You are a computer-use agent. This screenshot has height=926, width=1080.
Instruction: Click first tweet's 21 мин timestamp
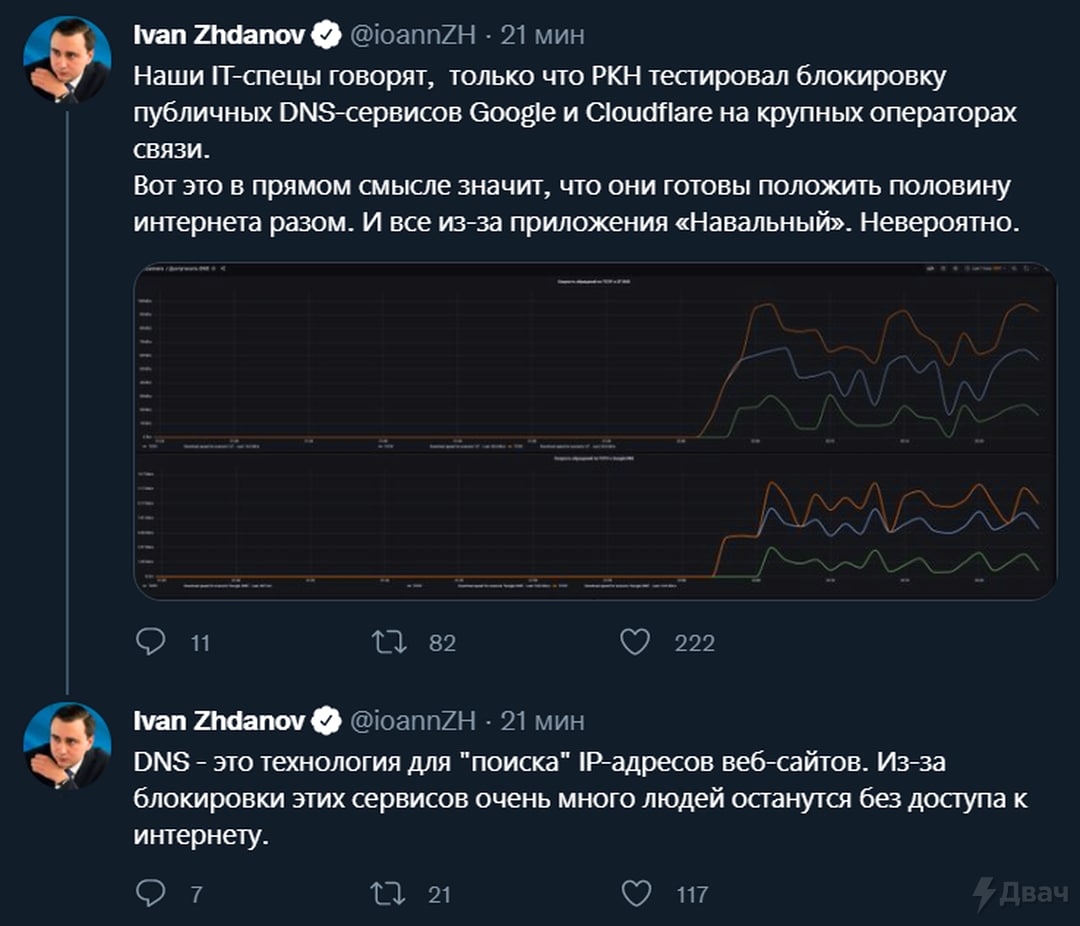click(x=542, y=34)
